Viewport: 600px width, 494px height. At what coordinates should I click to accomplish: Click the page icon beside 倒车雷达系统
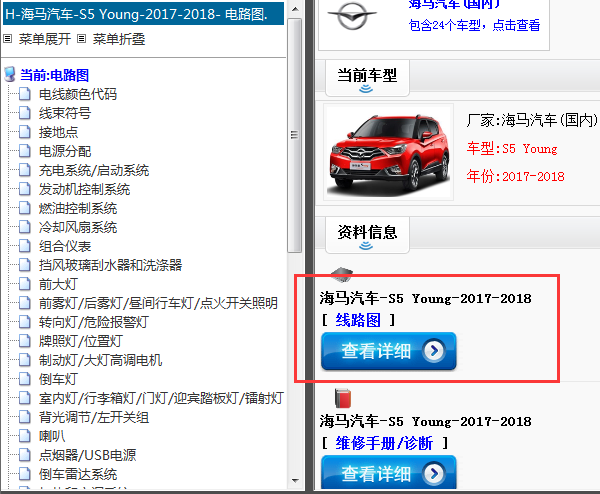point(25,474)
